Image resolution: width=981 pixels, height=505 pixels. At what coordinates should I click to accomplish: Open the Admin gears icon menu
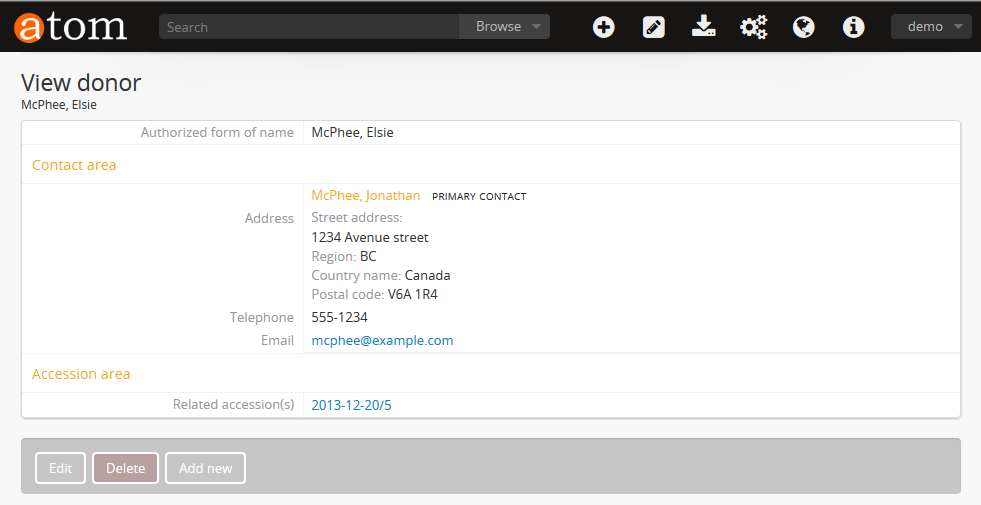[753, 27]
